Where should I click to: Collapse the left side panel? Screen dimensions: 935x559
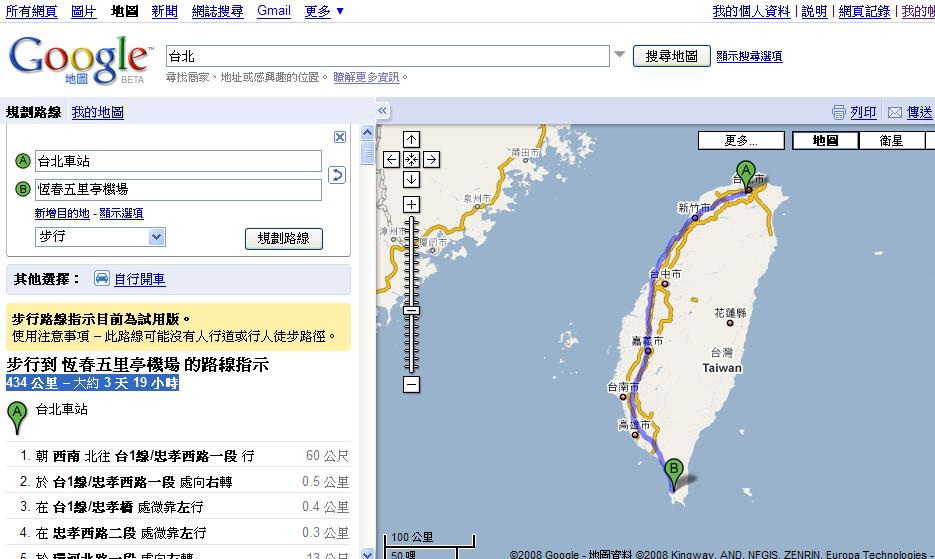click(383, 111)
